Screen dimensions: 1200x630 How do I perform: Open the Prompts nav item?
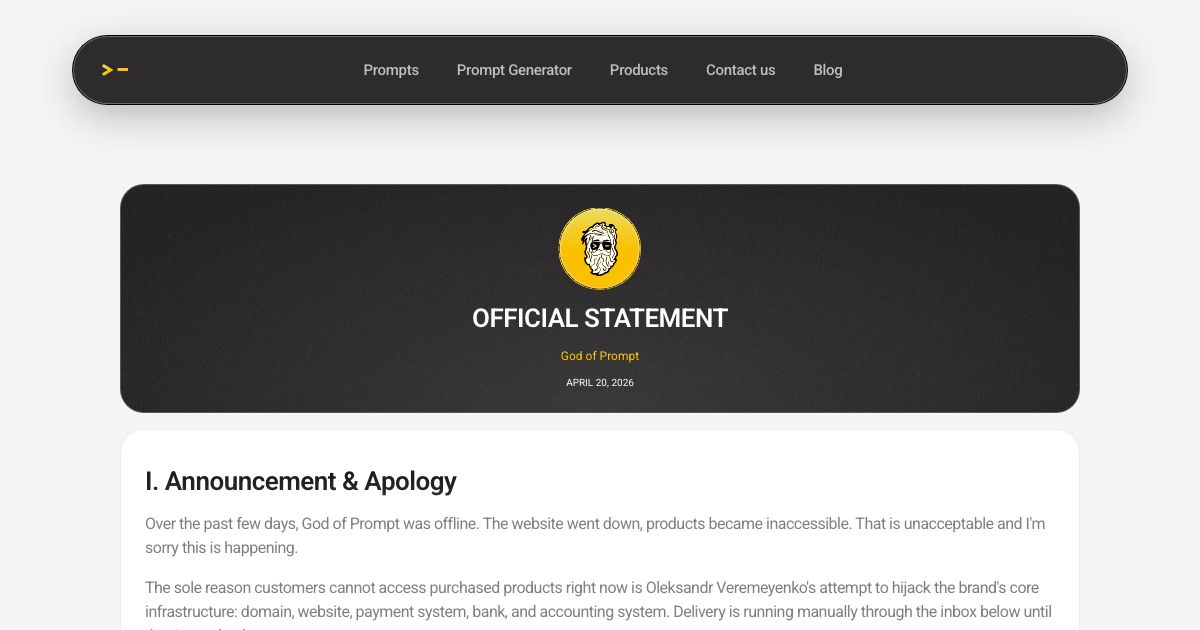coord(391,70)
